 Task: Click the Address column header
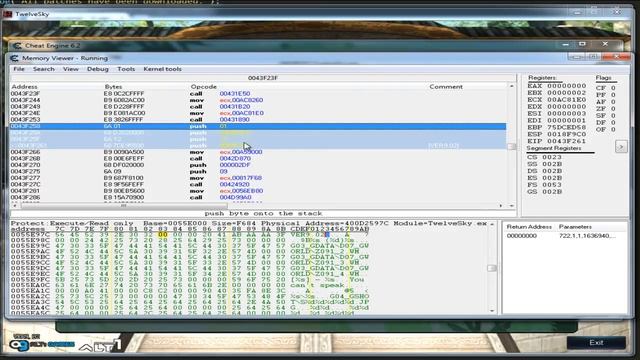24,87
